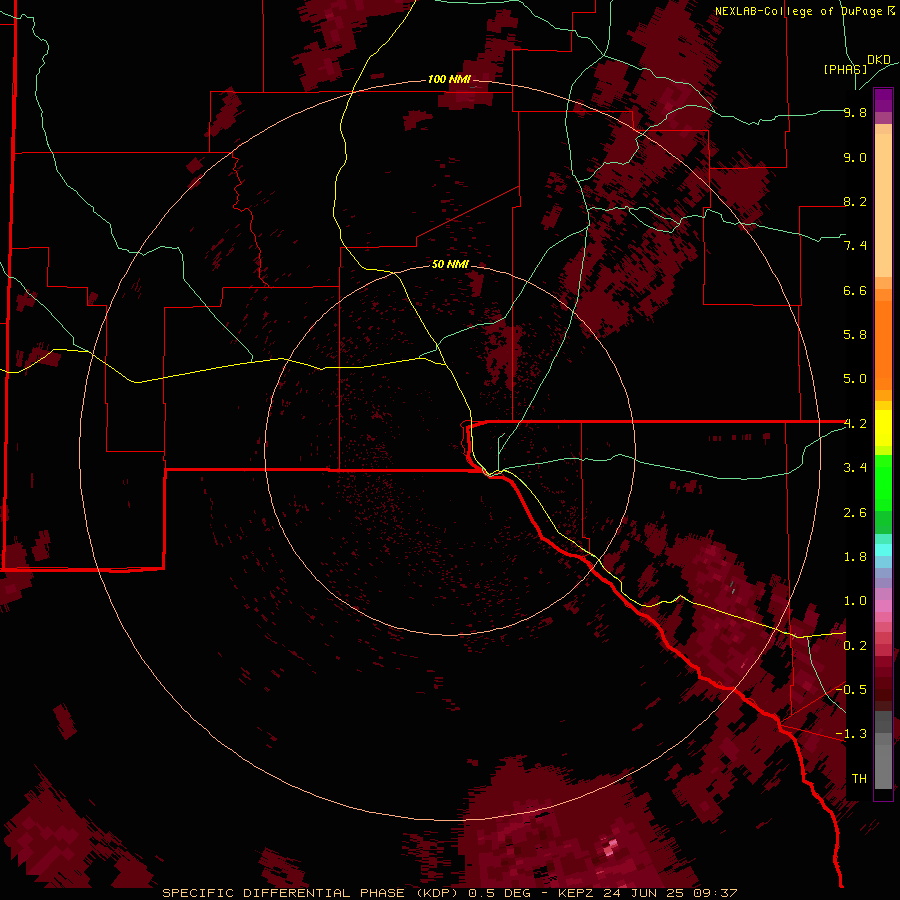Screen dimensions: 900x900
Task: Click the 3.4 scale value
Action: point(855,468)
